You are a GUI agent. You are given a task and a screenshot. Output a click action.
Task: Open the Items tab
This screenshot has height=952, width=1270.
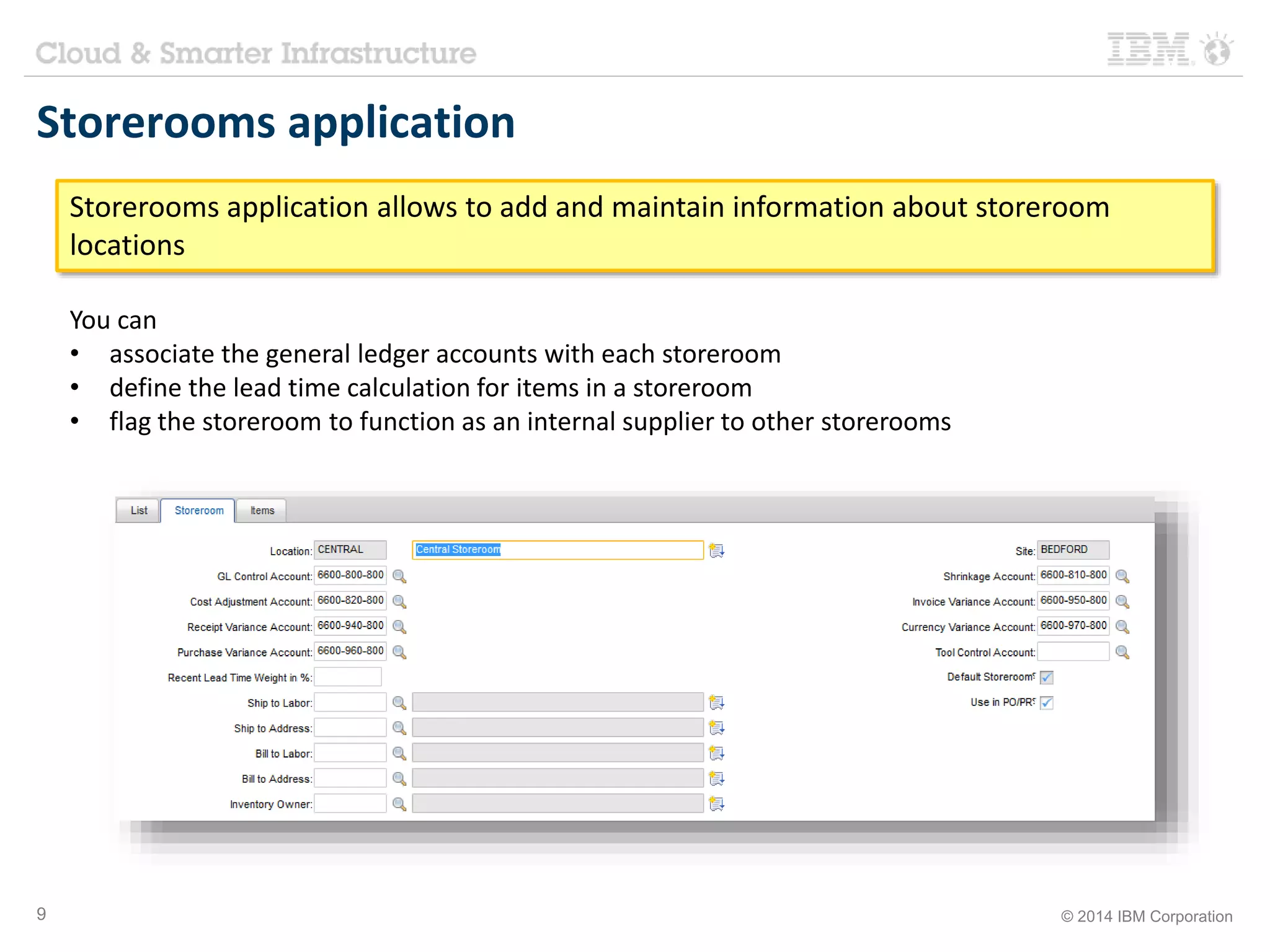point(262,511)
